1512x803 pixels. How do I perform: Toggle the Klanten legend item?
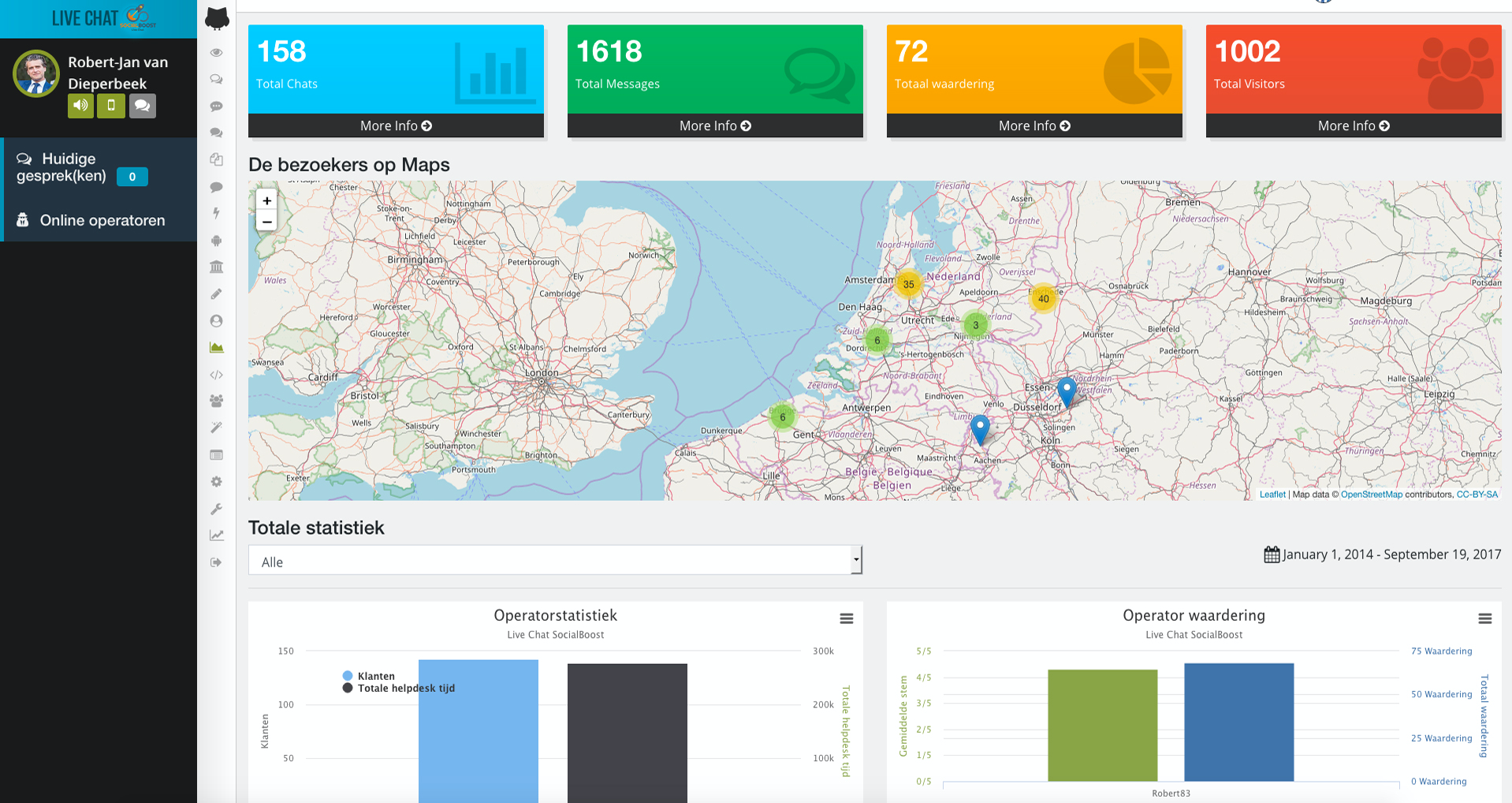(369, 676)
